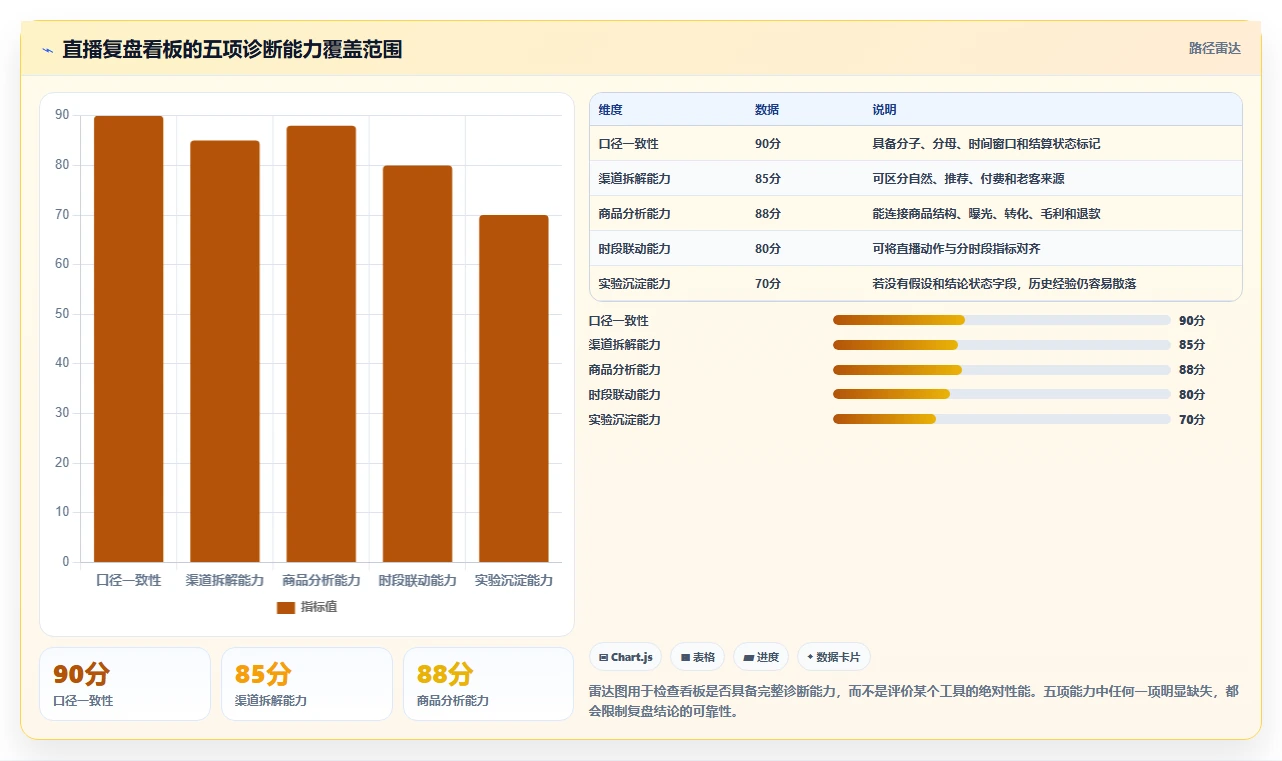
Task: Click the 88分 cell in table
Action: (805, 214)
